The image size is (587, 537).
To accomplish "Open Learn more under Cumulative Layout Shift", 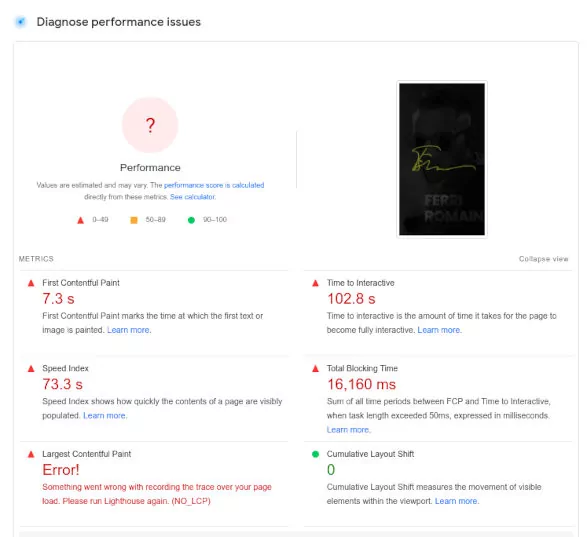I will click(457, 501).
